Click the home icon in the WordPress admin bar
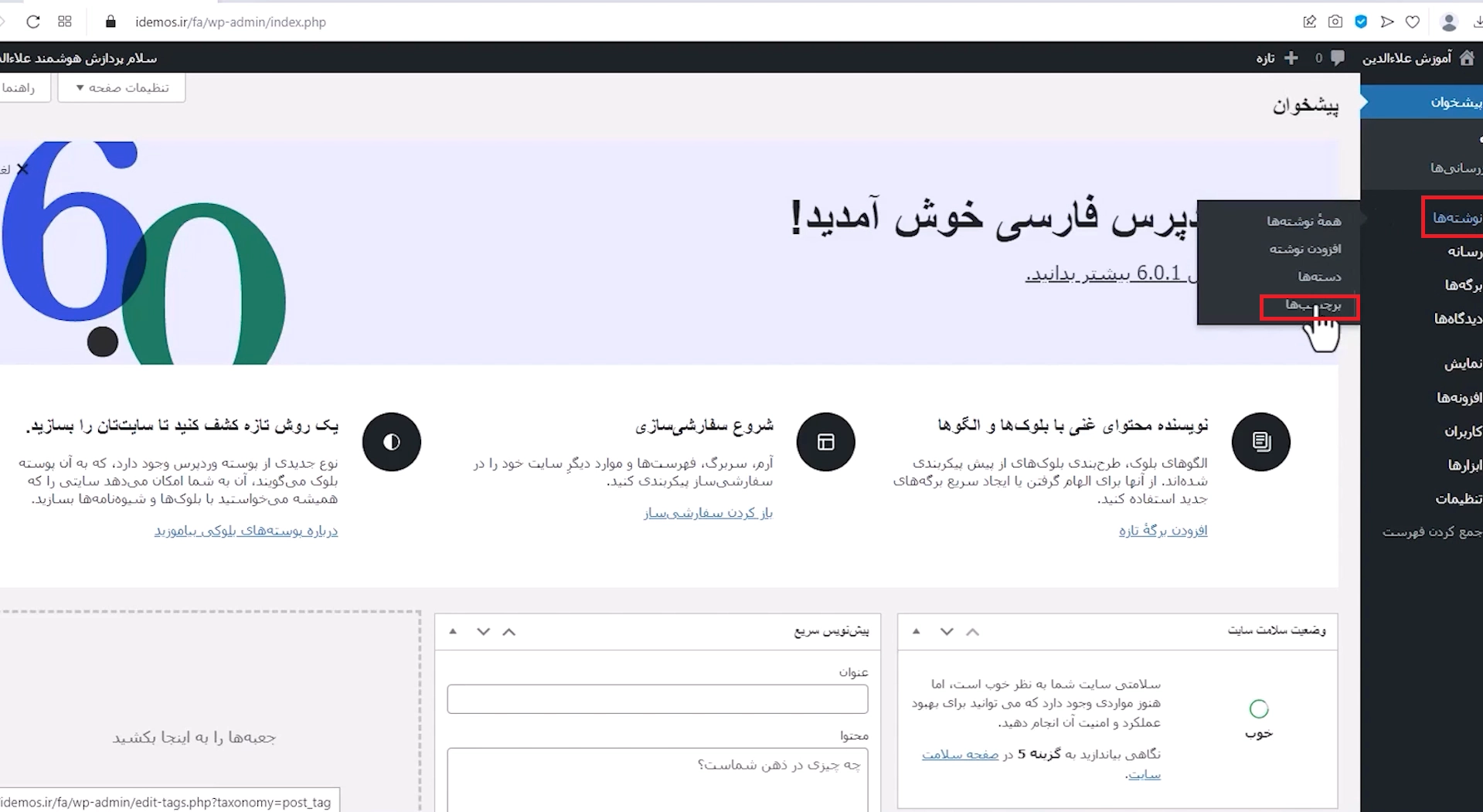This screenshot has width=1483, height=812. pos(1467,58)
